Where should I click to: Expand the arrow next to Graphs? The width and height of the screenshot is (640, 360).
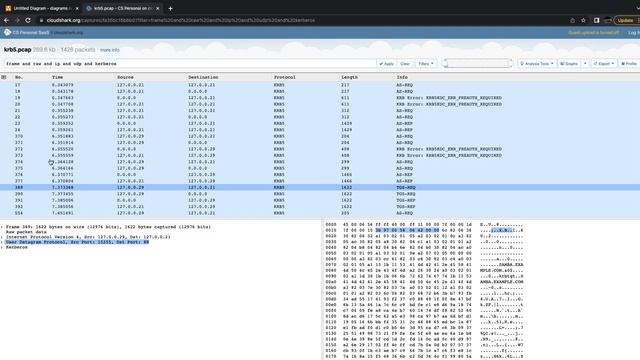[585, 64]
